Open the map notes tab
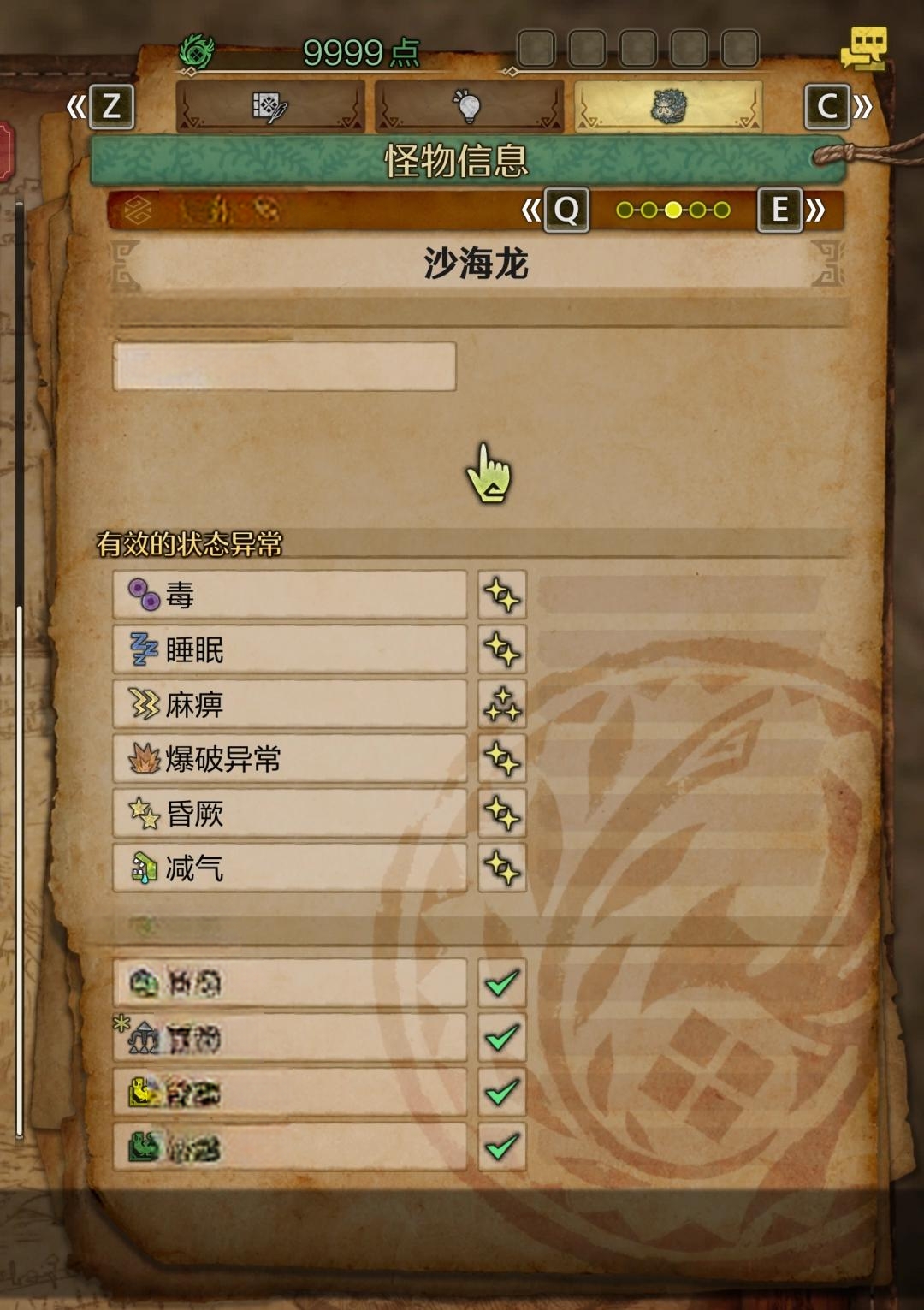The width and height of the screenshot is (924, 1310). tap(270, 107)
